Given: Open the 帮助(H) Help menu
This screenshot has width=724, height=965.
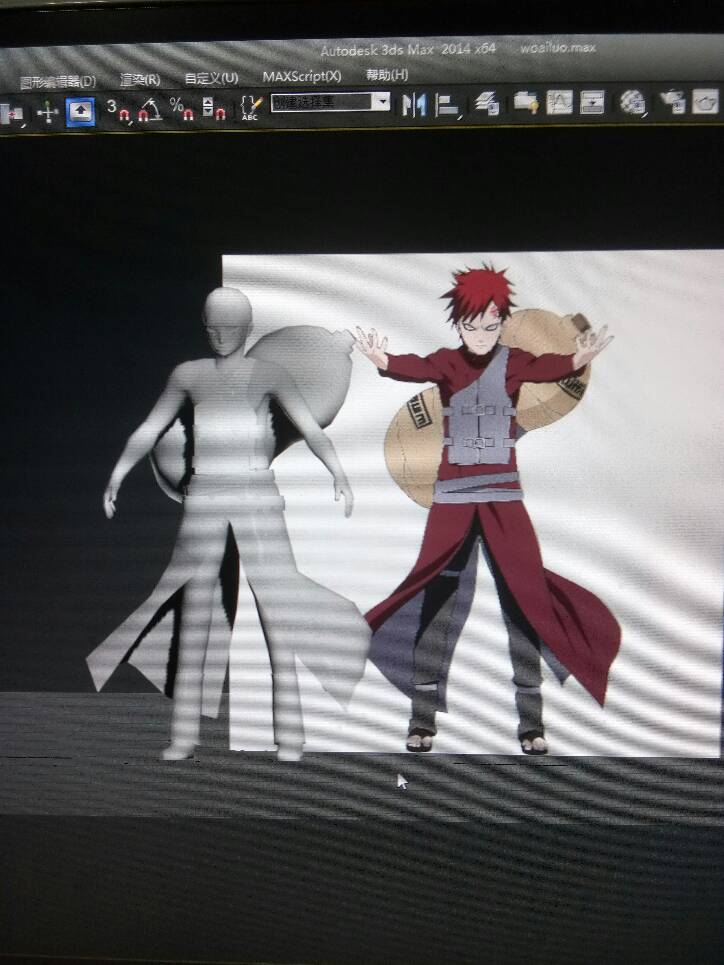Looking at the screenshot, I should tap(387, 74).
